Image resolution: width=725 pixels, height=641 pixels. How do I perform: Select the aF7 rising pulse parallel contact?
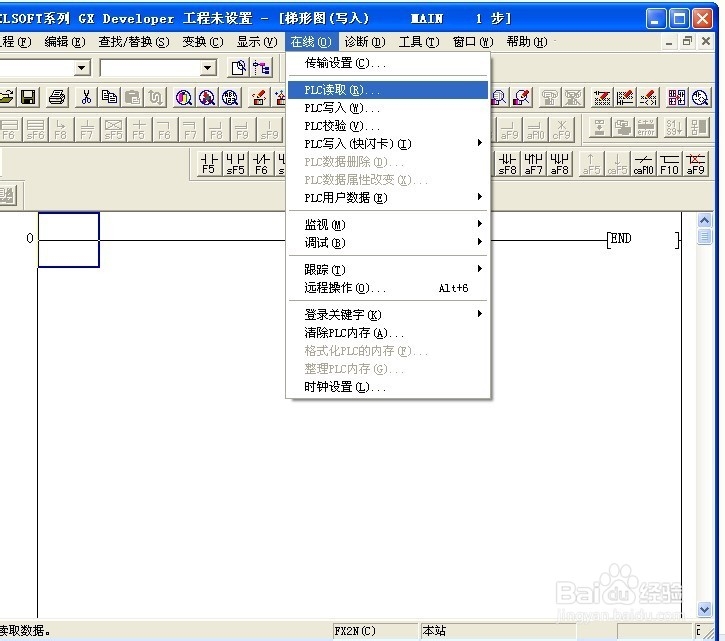pyautogui.click(x=533, y=164)
